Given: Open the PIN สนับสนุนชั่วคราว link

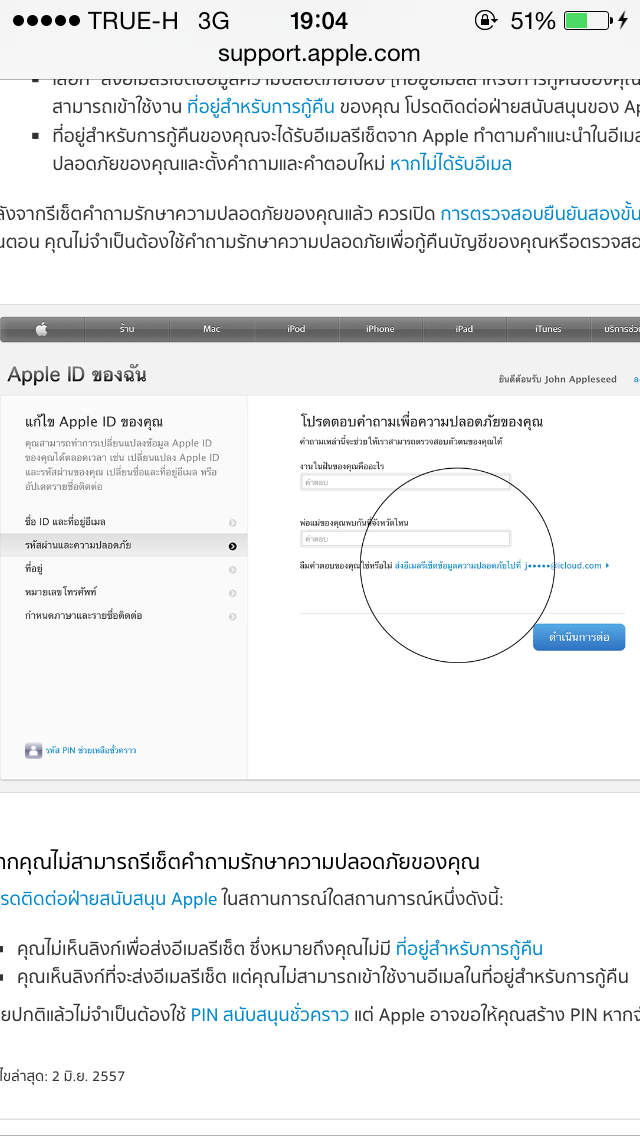Looking at the screenshot, I should pos(272,1014).
